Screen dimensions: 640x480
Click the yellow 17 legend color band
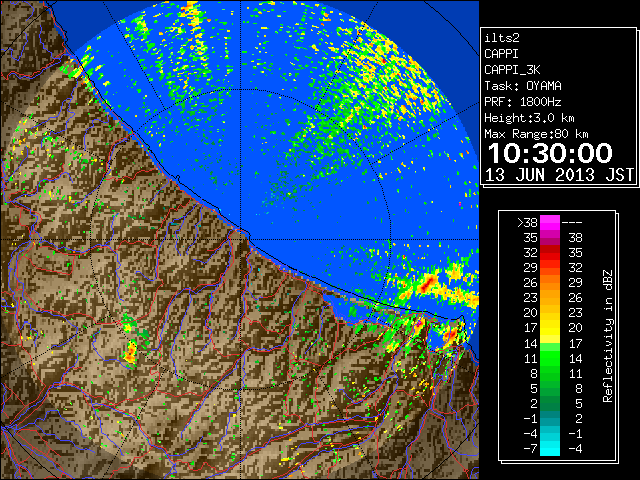click(550, 328)
